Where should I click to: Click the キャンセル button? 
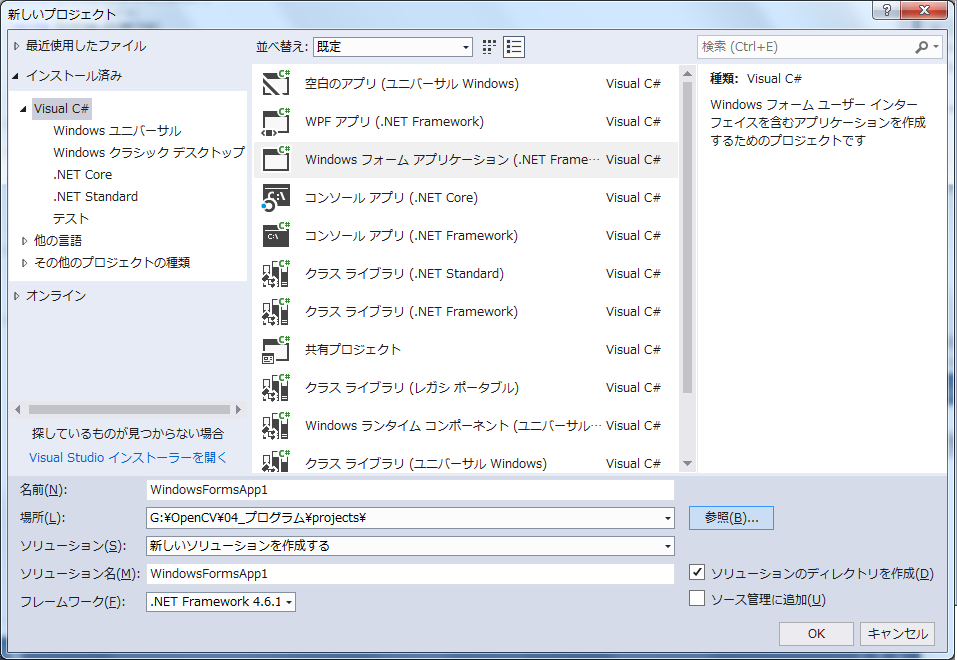(898, 634)
